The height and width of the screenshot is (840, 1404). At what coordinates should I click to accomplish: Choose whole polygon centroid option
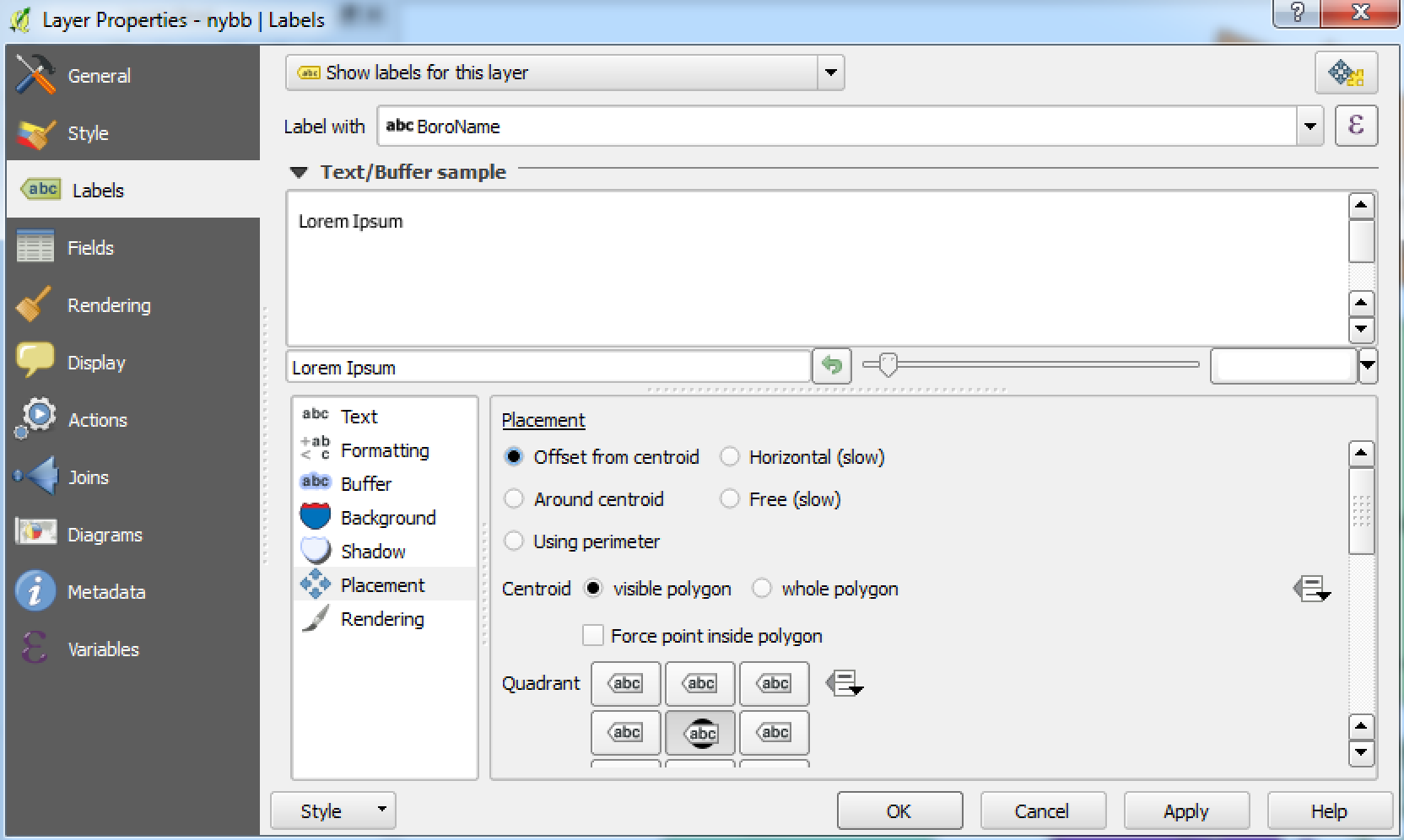(762, 589)
